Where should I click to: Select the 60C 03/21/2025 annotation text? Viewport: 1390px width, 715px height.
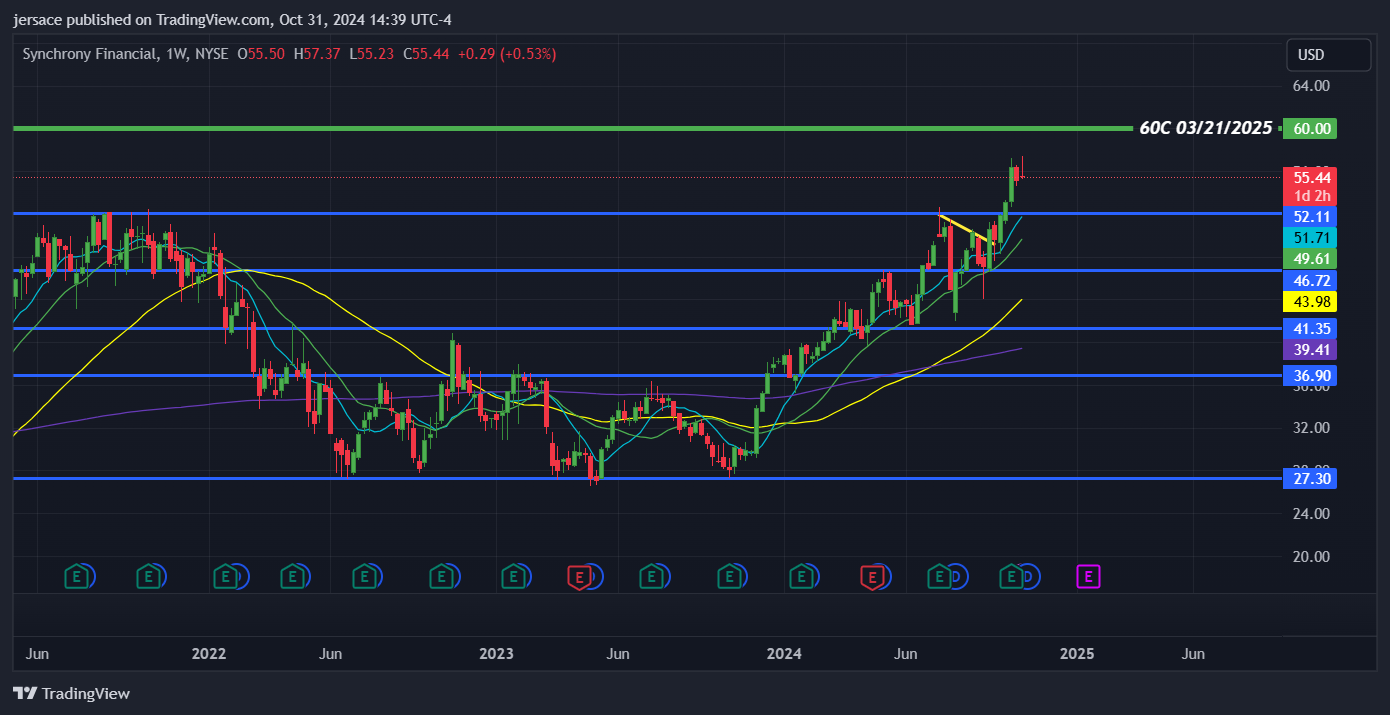[x=1206, y=128]
